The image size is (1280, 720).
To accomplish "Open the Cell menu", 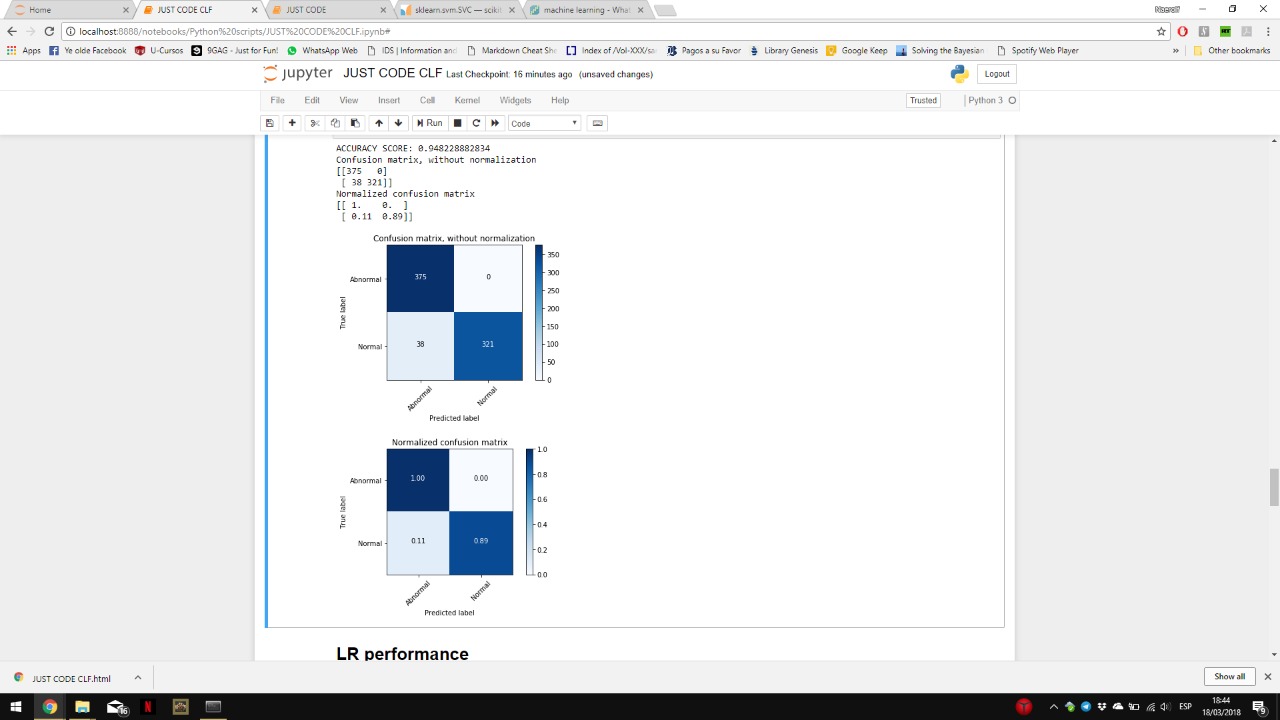I will [427, 100].
